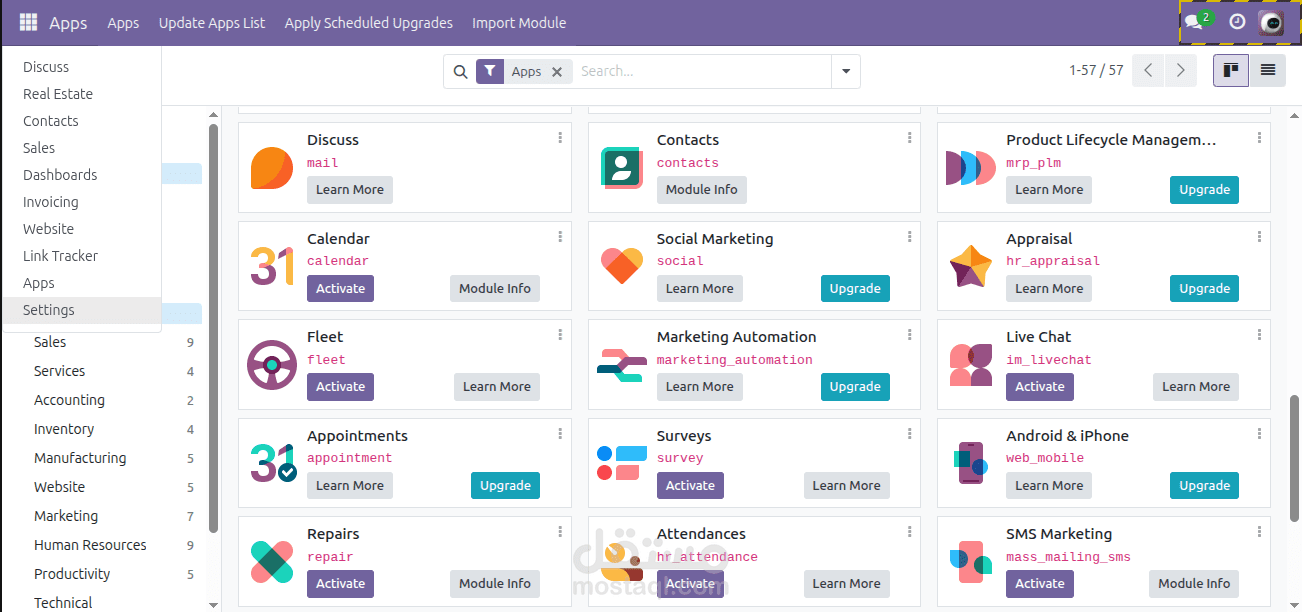The height and width of the screenshot is (612, 1302).
Task: Open the Live Chat card options menu
Action: coord(1259,335)
